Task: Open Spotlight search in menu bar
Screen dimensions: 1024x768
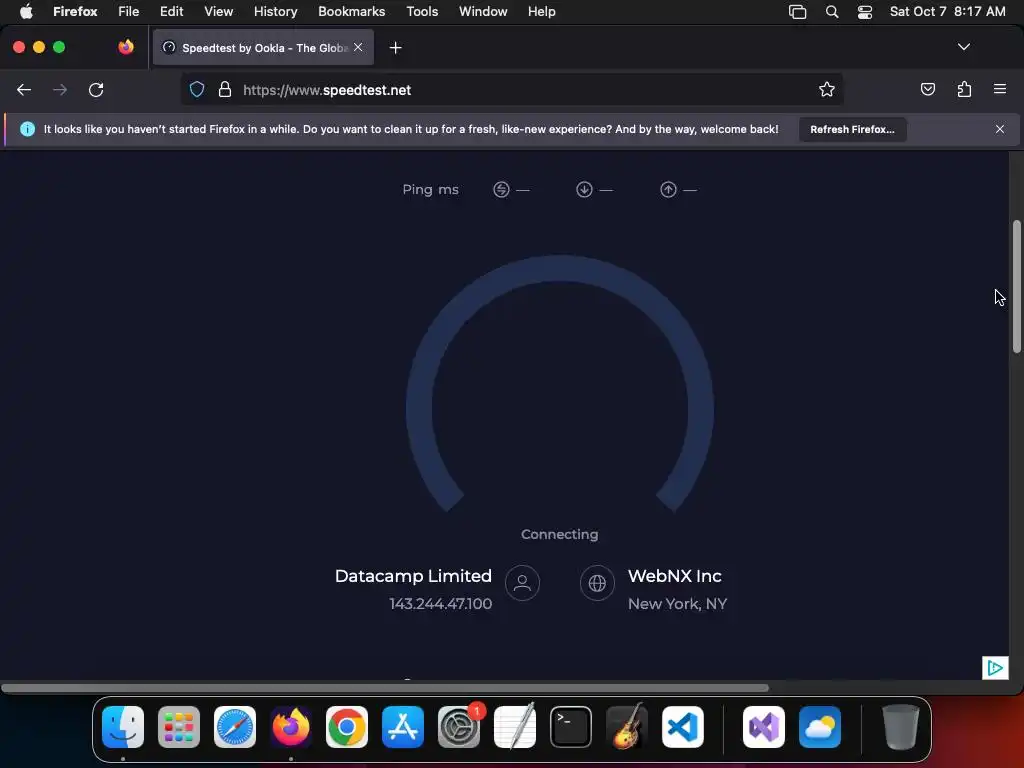Action: [831, 12]
